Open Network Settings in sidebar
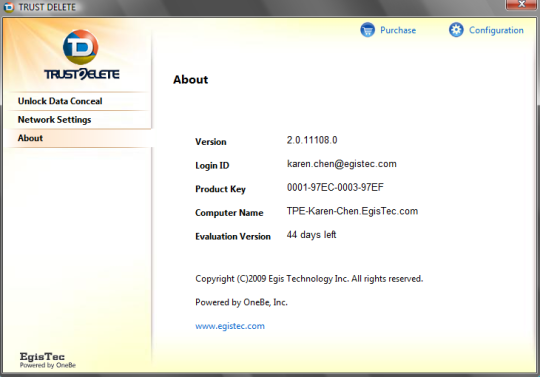The height and width of the screenshot is (377, 540). coord(78,120)
